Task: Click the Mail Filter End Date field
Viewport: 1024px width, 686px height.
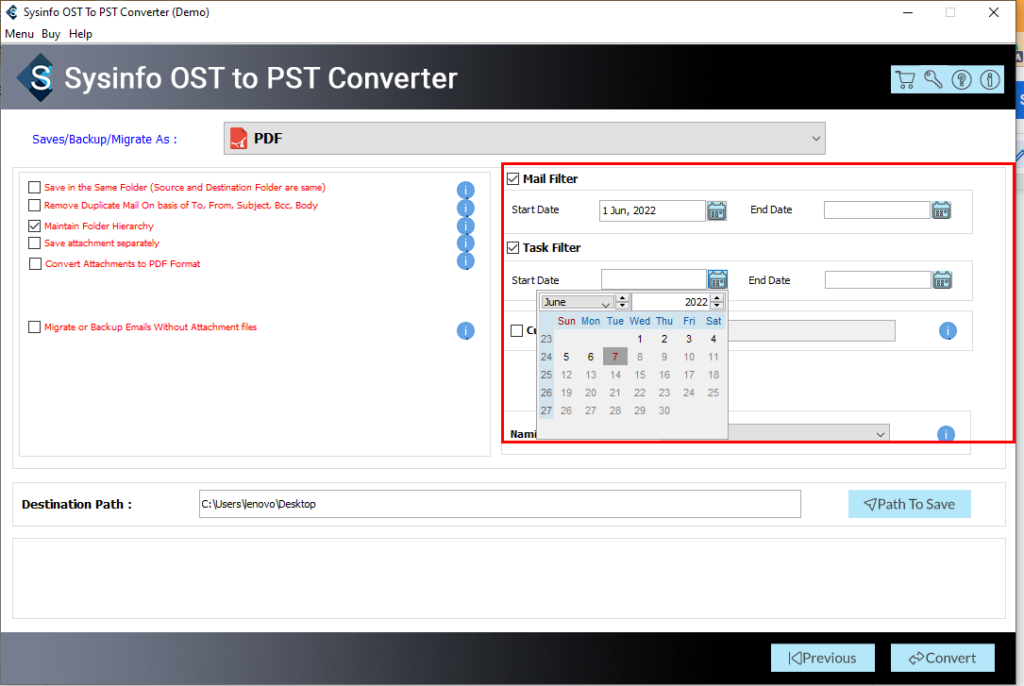Action: (876, 210)
